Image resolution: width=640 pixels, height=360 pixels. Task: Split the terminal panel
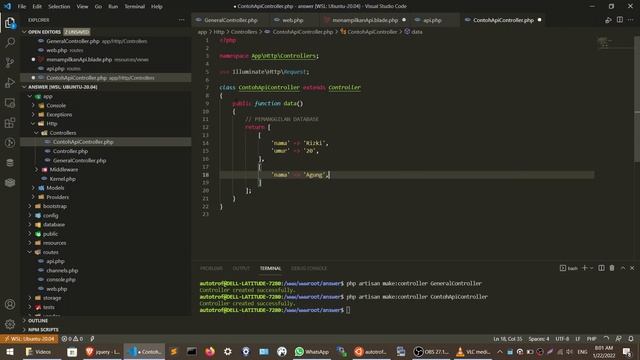tap(601, 268)
